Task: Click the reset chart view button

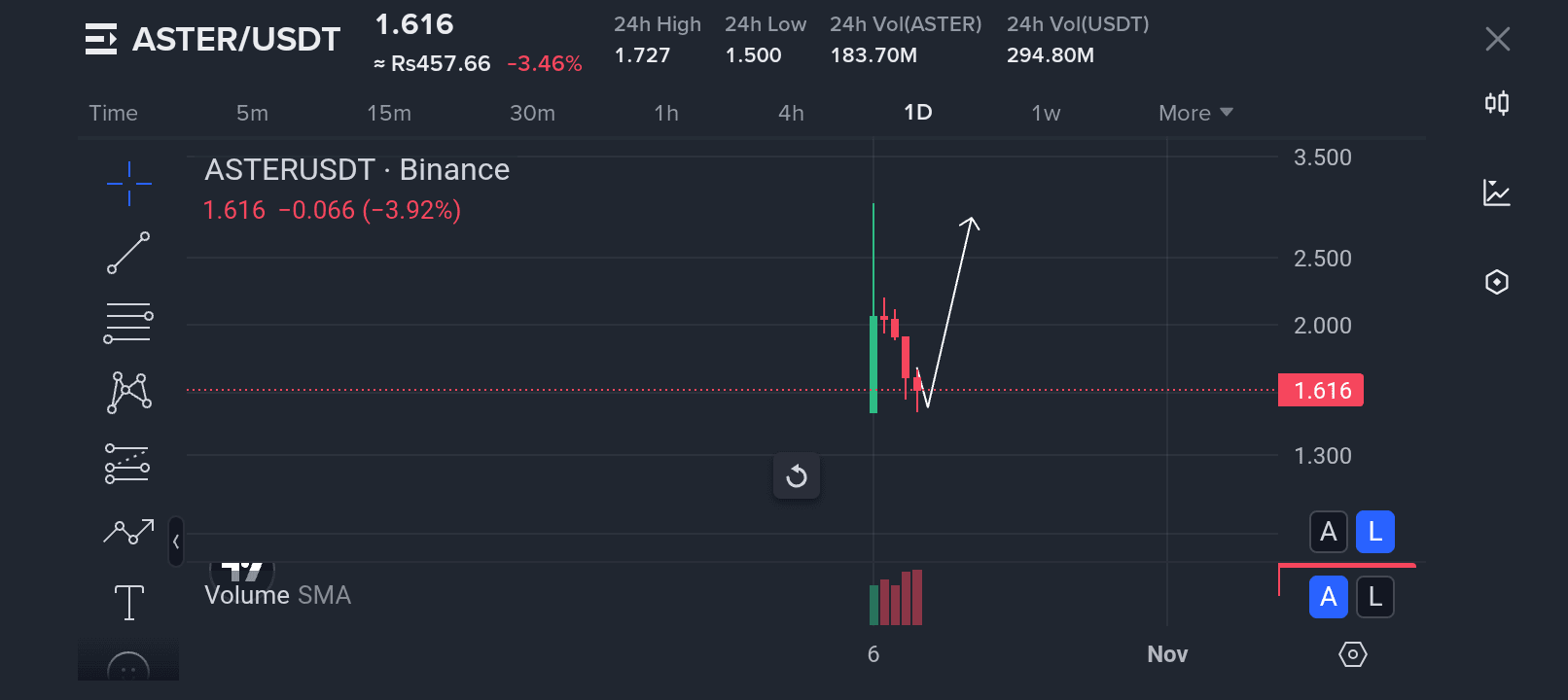Action: [x=797, y=476]
